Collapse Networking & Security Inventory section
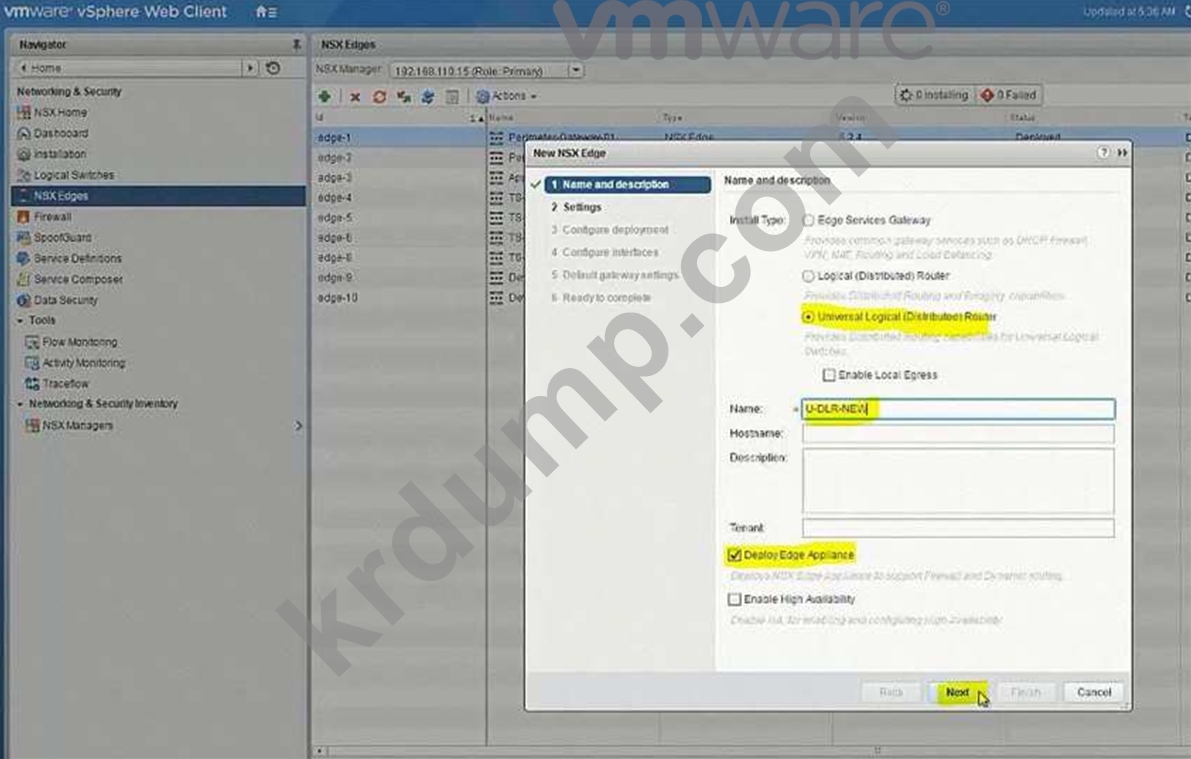 tap(21, 404)
